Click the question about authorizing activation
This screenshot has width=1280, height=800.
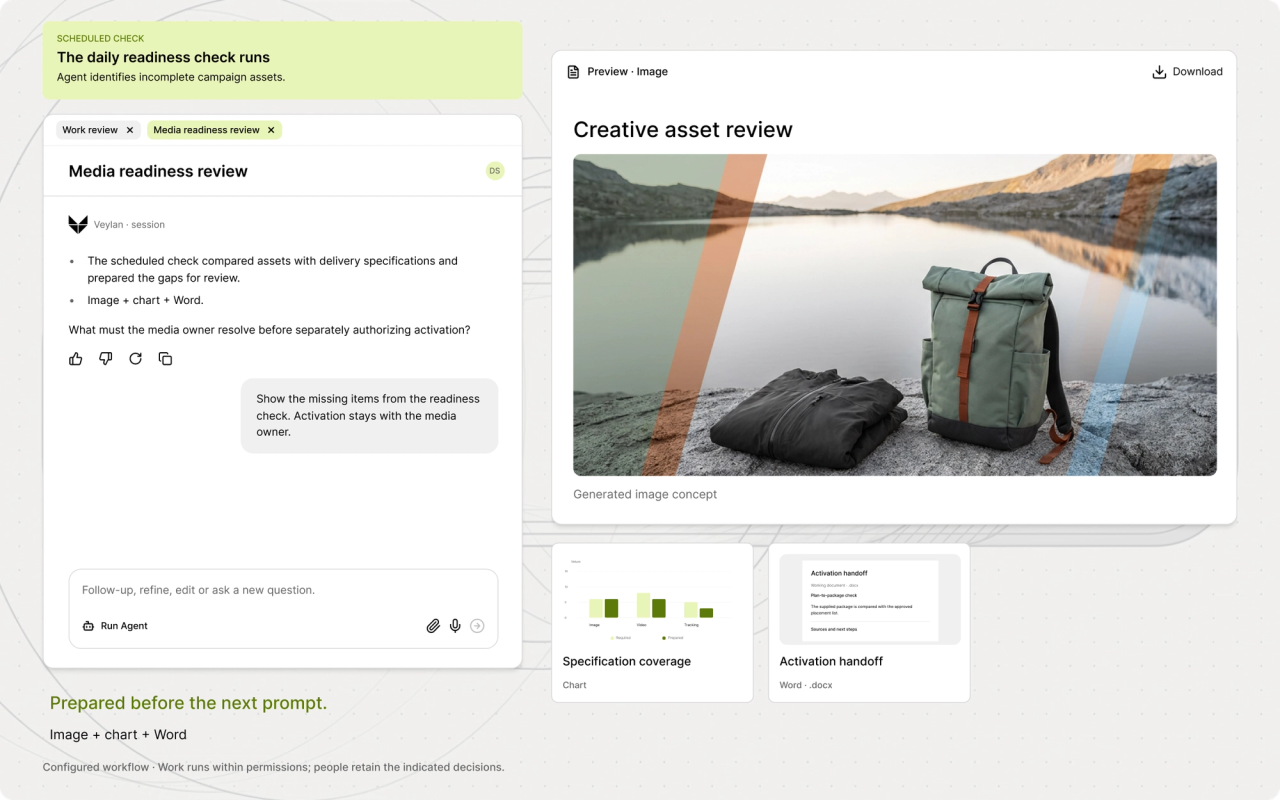click(269, 330)
